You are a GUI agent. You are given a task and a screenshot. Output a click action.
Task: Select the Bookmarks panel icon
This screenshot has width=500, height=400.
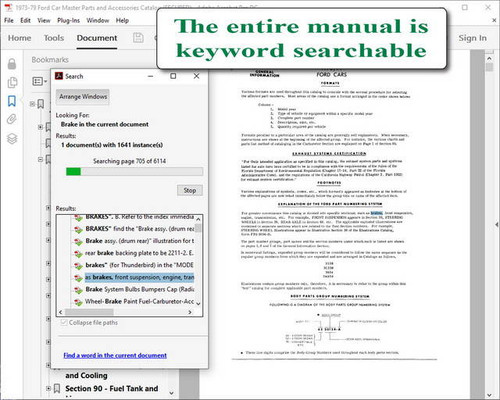(x=12, y=101)
